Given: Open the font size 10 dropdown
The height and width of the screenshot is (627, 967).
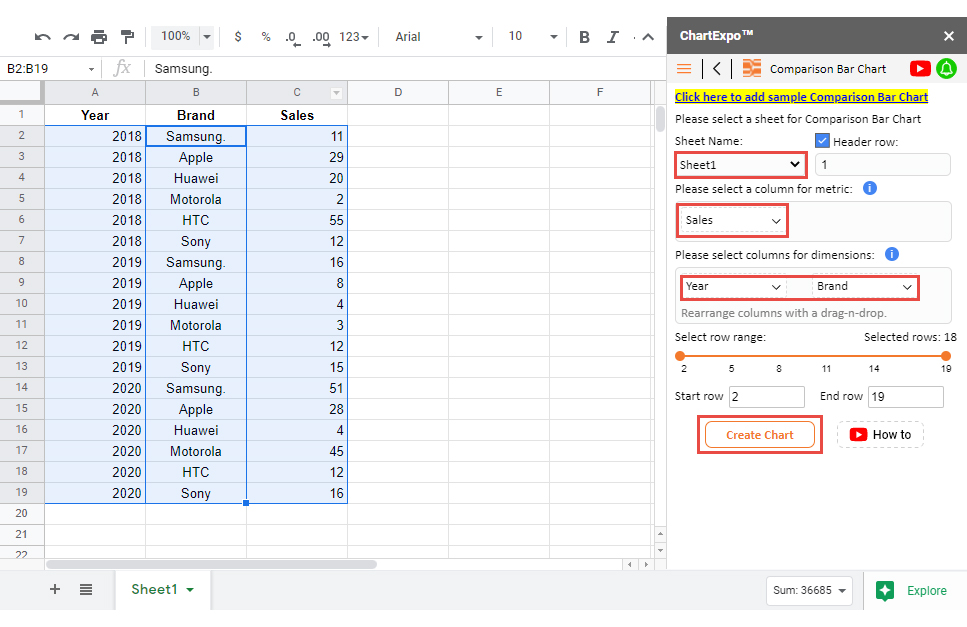Looking at the screenshot, I should click(x=532, y=37).
